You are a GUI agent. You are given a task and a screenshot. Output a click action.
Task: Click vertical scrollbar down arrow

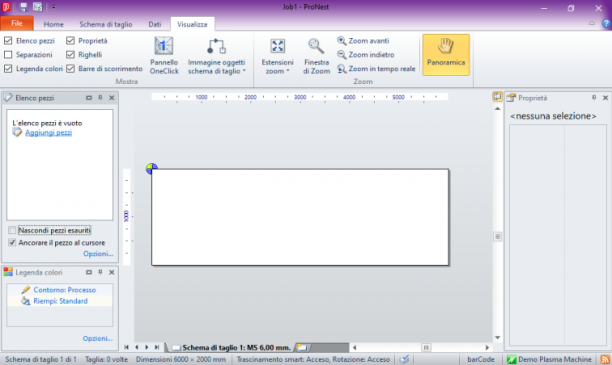(x=497, y=338)
